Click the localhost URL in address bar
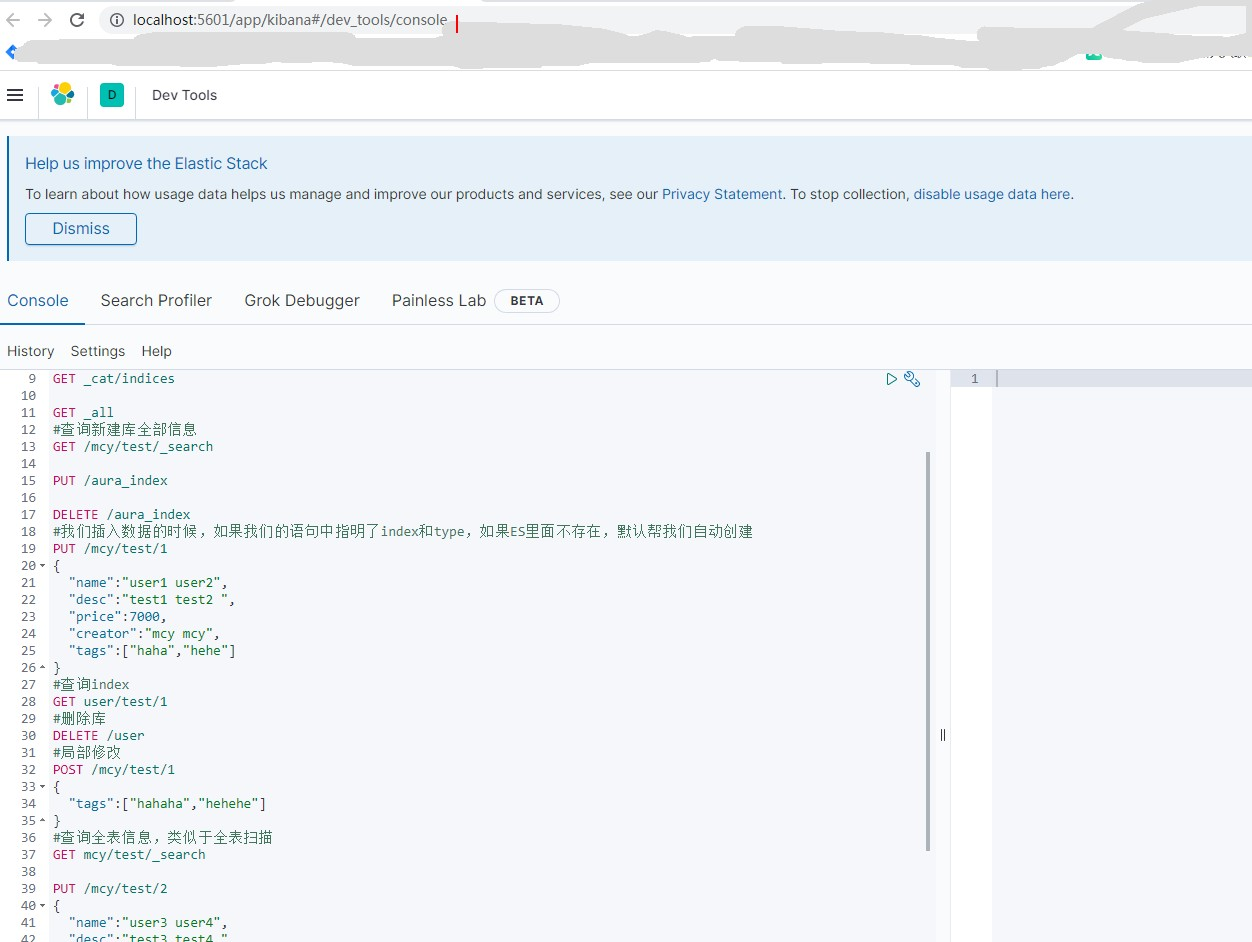 290,20
